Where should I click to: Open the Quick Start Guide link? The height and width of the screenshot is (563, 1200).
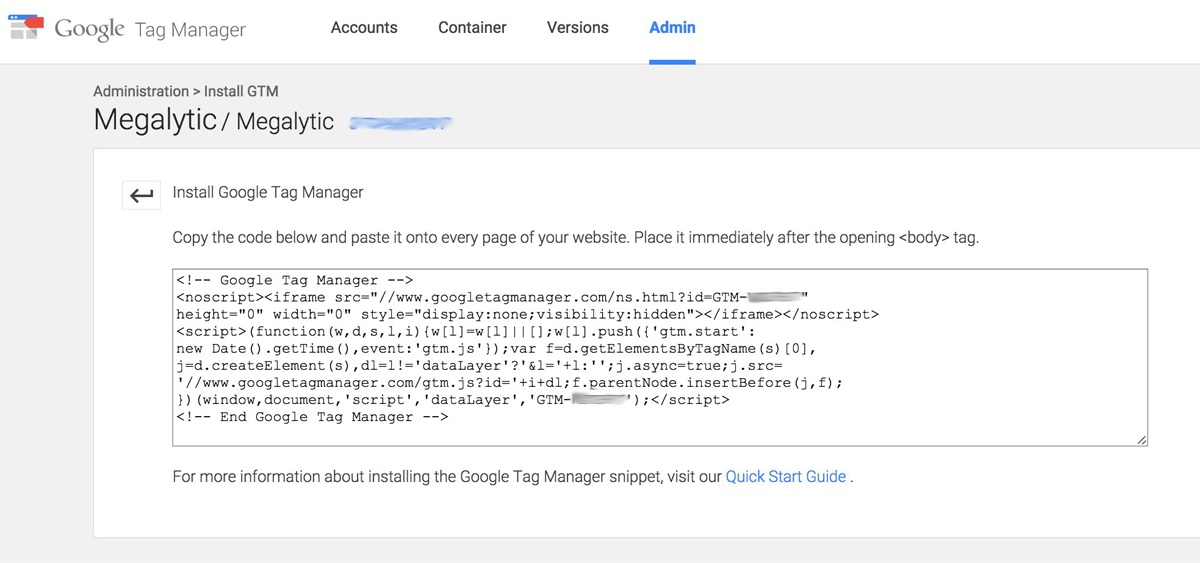pyautogui.click(x=786, y=477)
